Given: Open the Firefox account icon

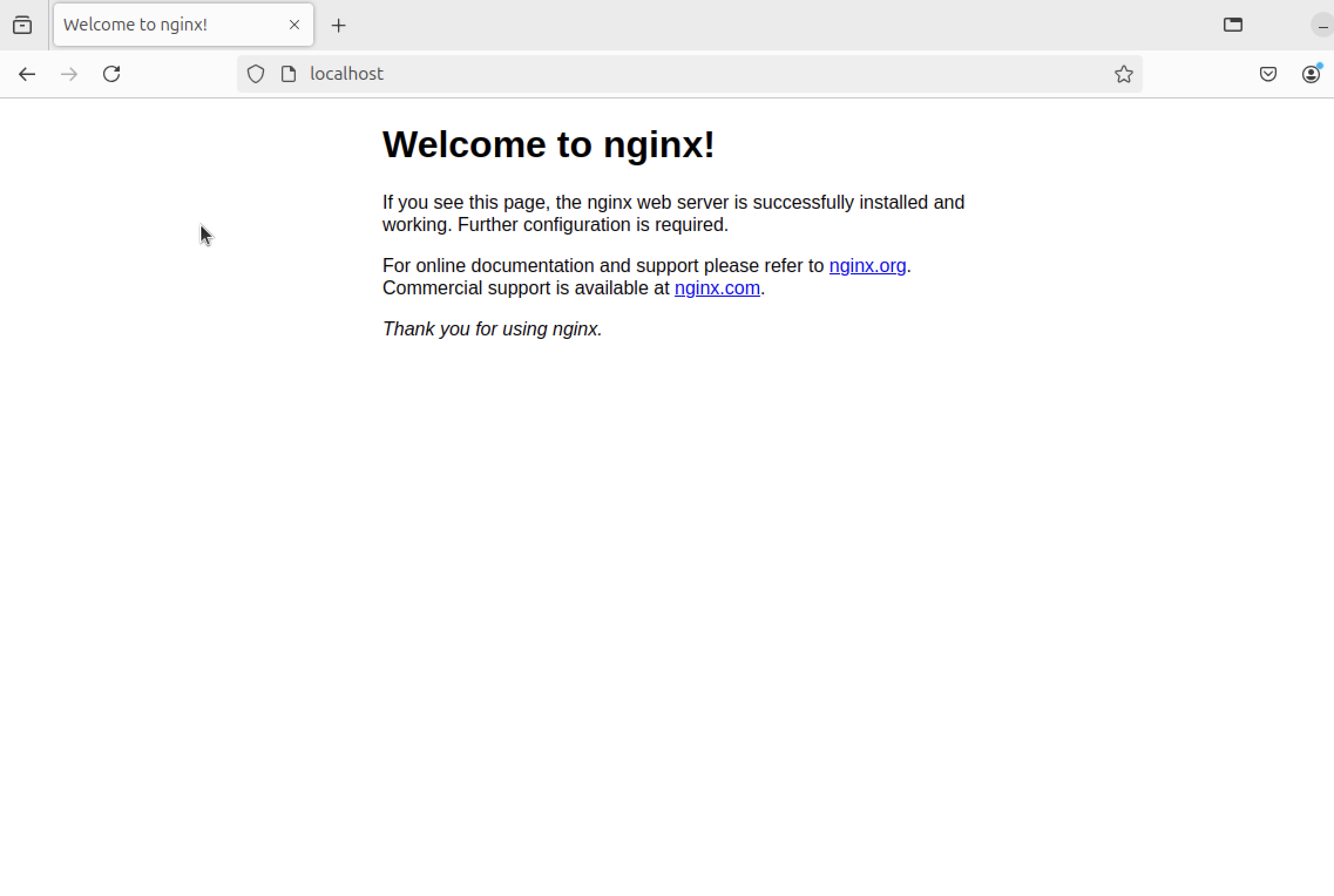Looking at the screenshot, I should [x=1311, y=74].
